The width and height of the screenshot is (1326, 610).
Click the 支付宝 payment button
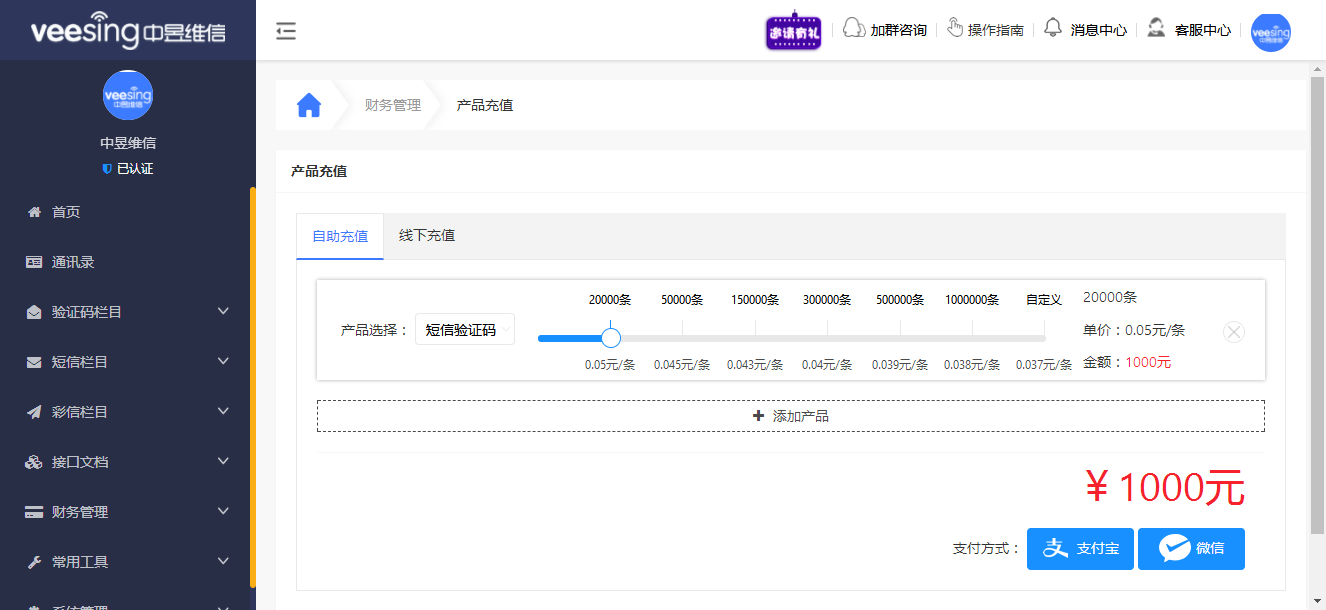(1080, 548)
